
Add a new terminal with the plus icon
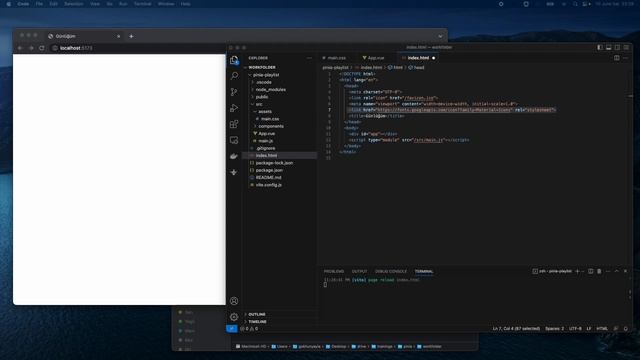pos(577,271)
